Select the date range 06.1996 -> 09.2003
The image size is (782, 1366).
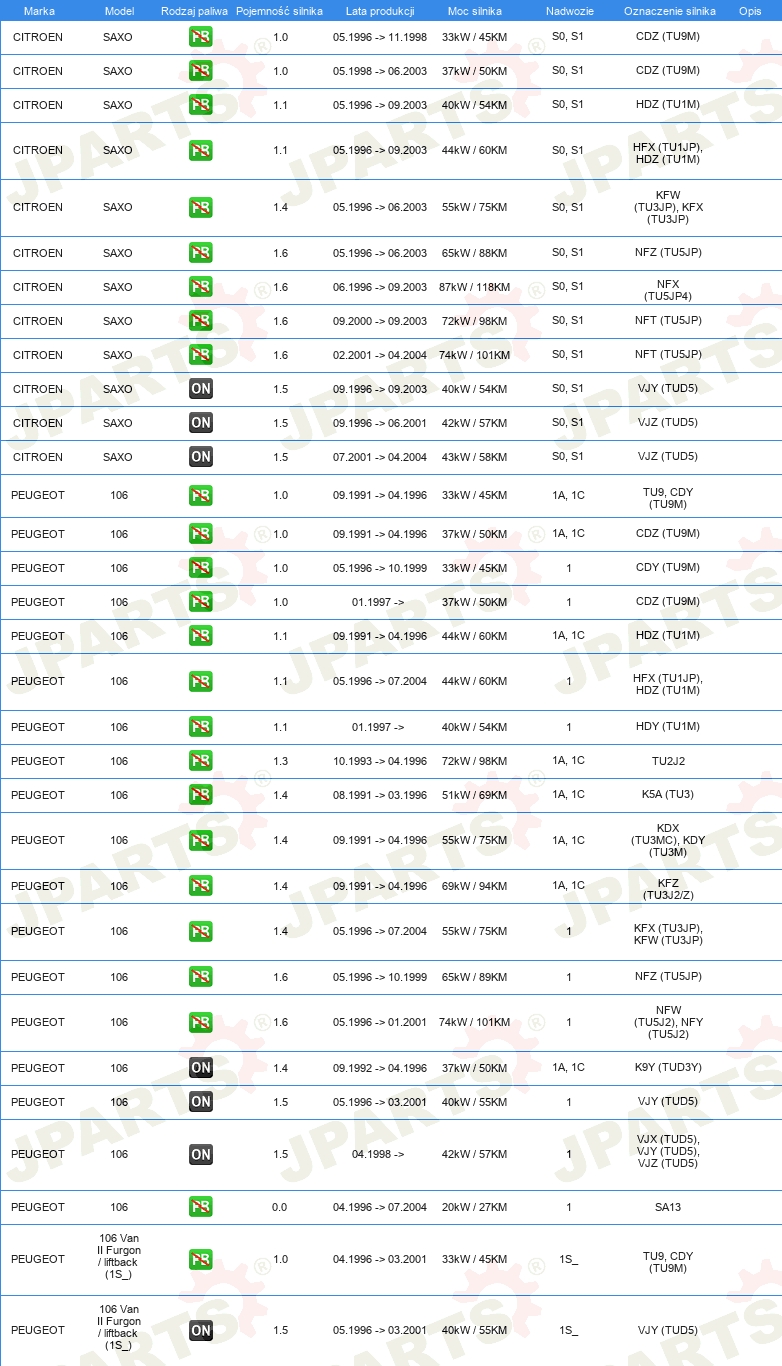(380, 287)
